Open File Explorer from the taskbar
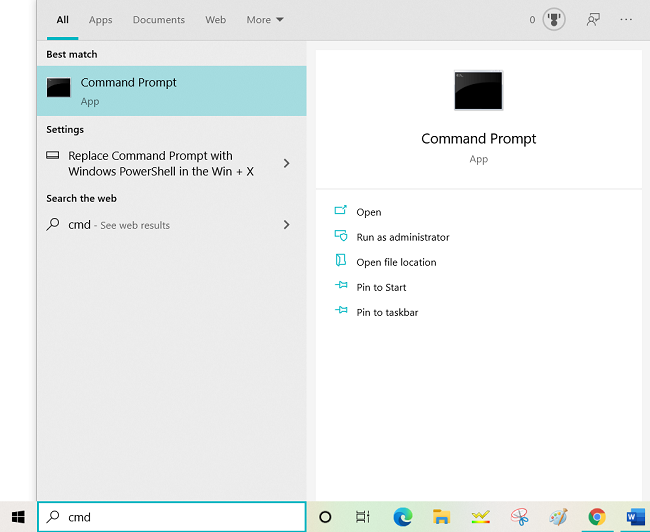Viewport: 650px width, 532px height. (x=441, y=517)
